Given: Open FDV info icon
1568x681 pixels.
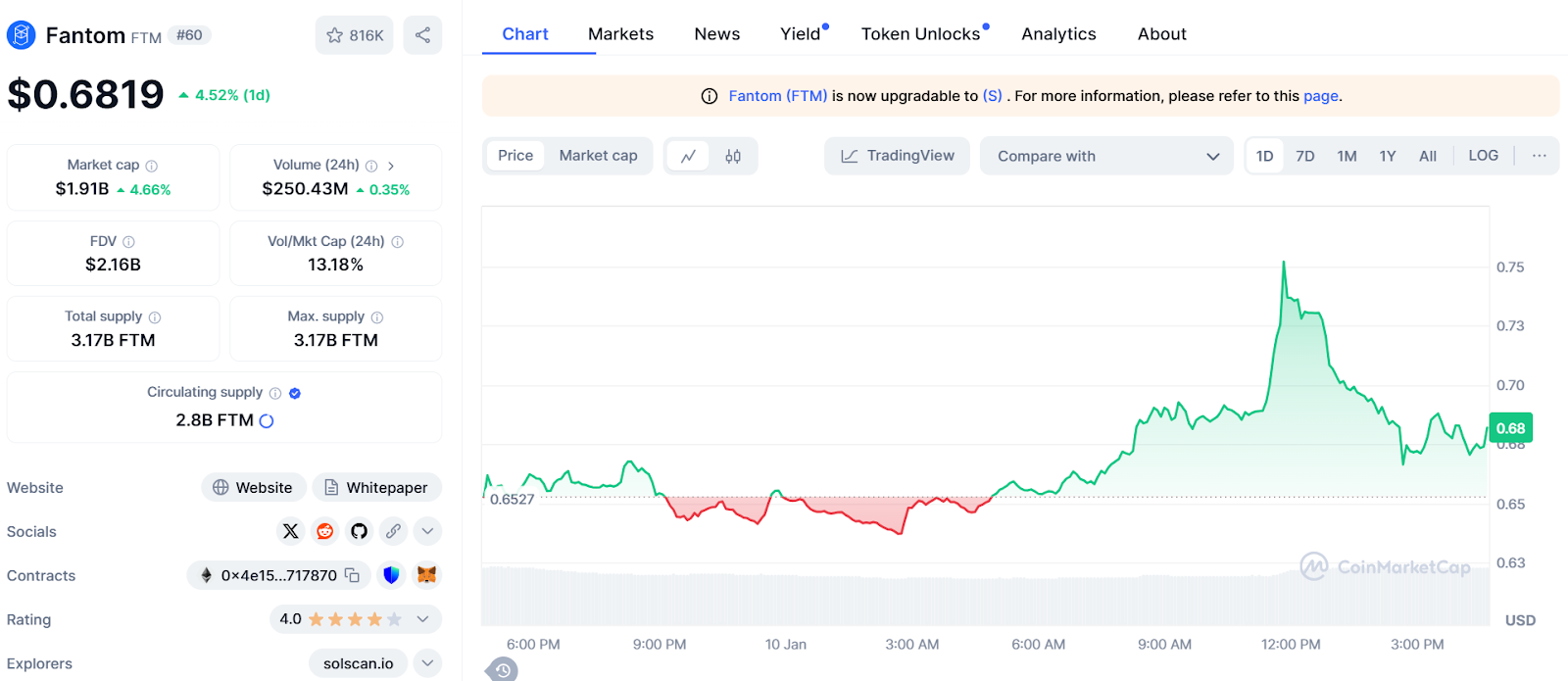Looking at the screenshot, I should pyautogui.click(x=128, y=242).
